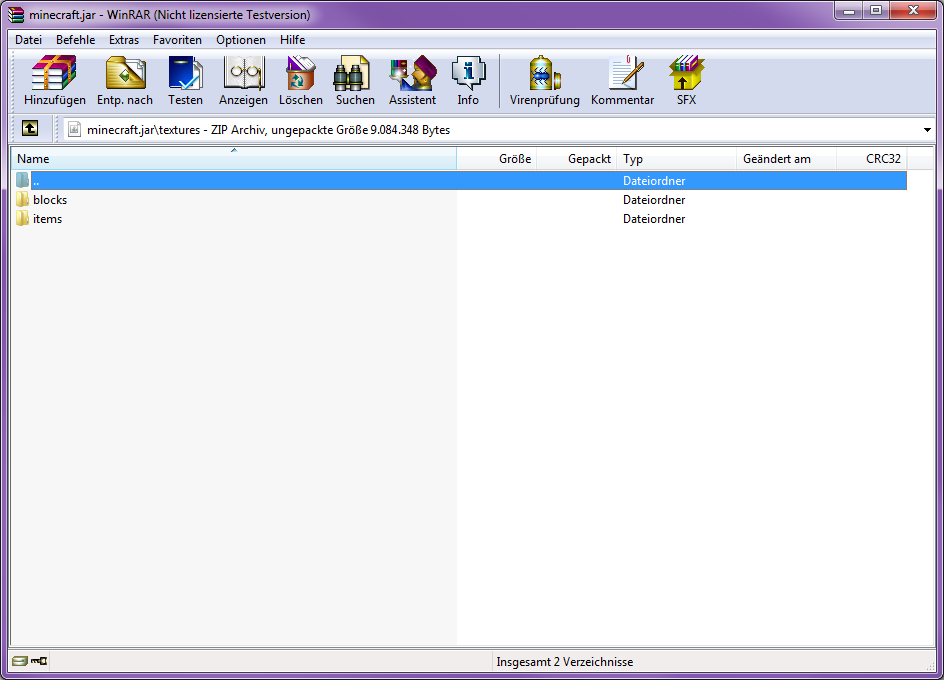
Task: Open the Hilfe menu
Action: point(293,40)
